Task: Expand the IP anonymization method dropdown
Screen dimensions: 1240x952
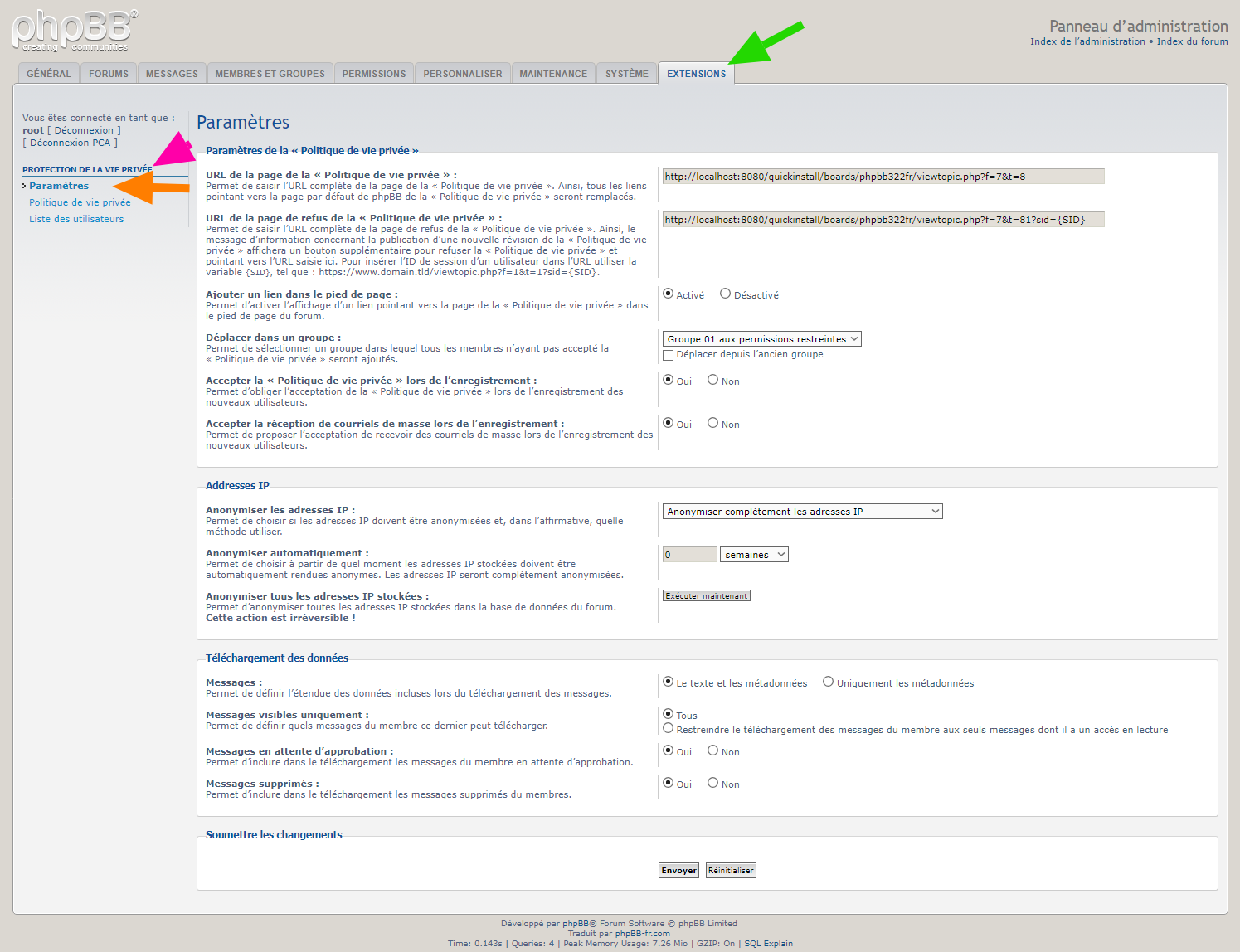Action: pos(802,512)
